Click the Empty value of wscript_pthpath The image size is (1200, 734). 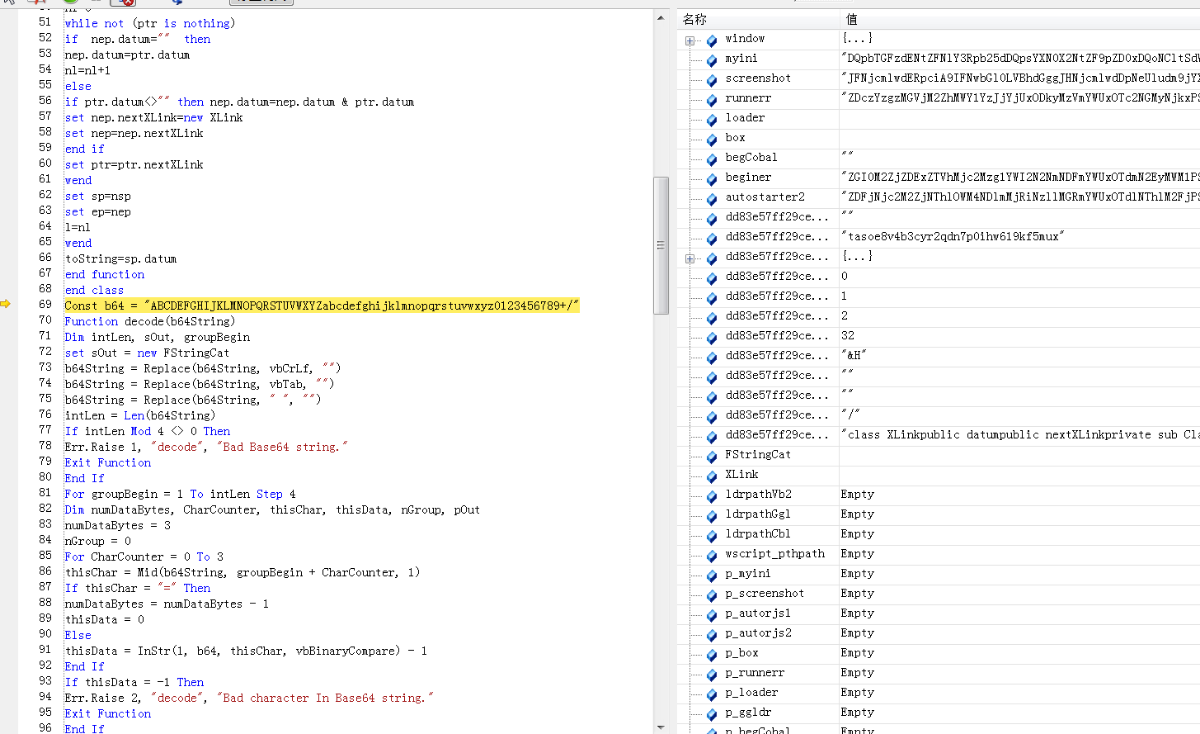pyautogui.click(x=857, y=554)
